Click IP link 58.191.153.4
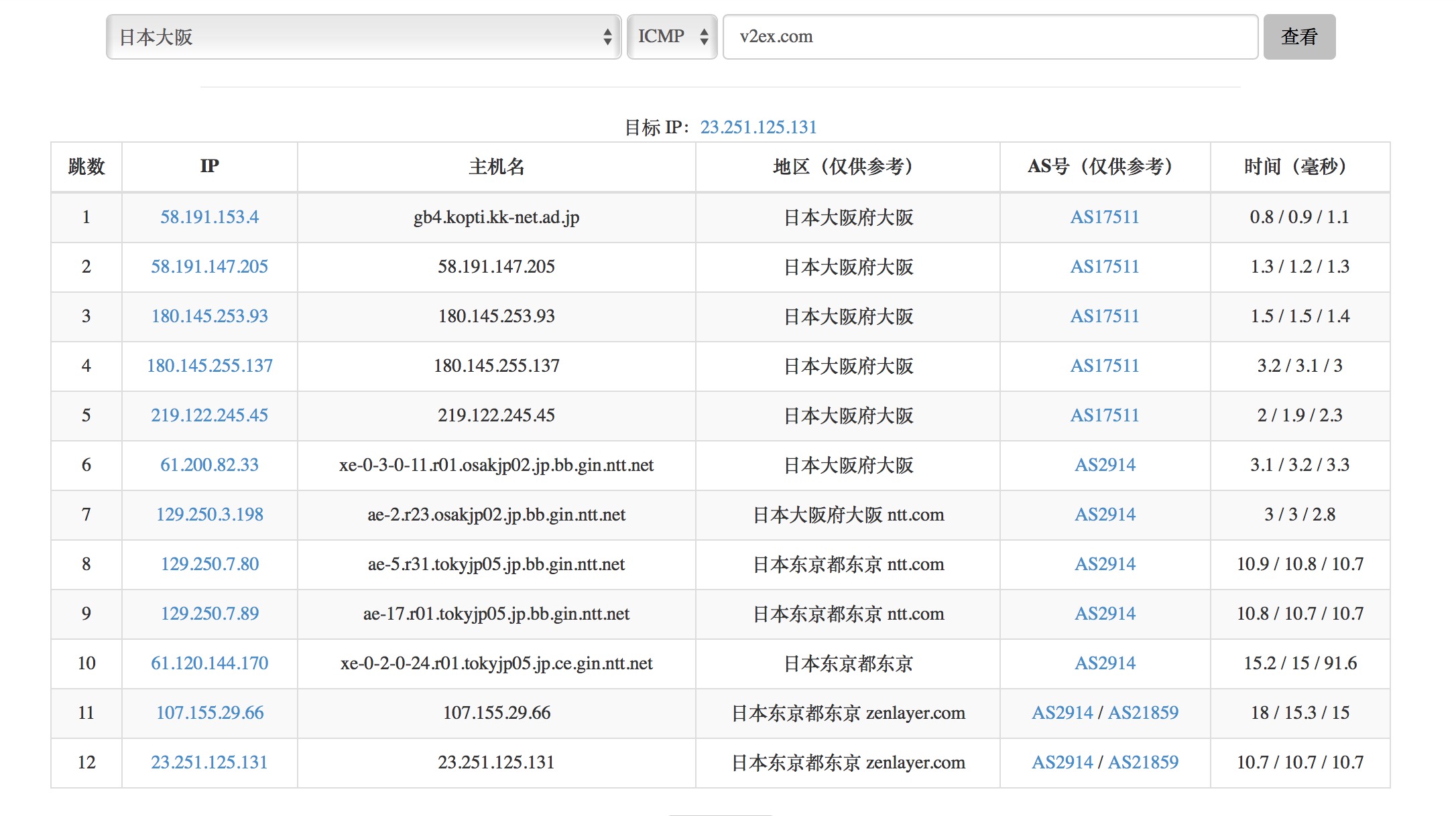1456x816 pixels. click(209, 217)
